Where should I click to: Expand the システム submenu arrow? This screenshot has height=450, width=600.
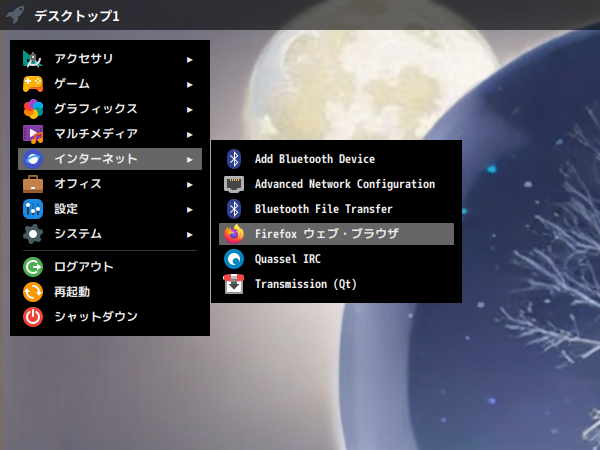(189, 235)
